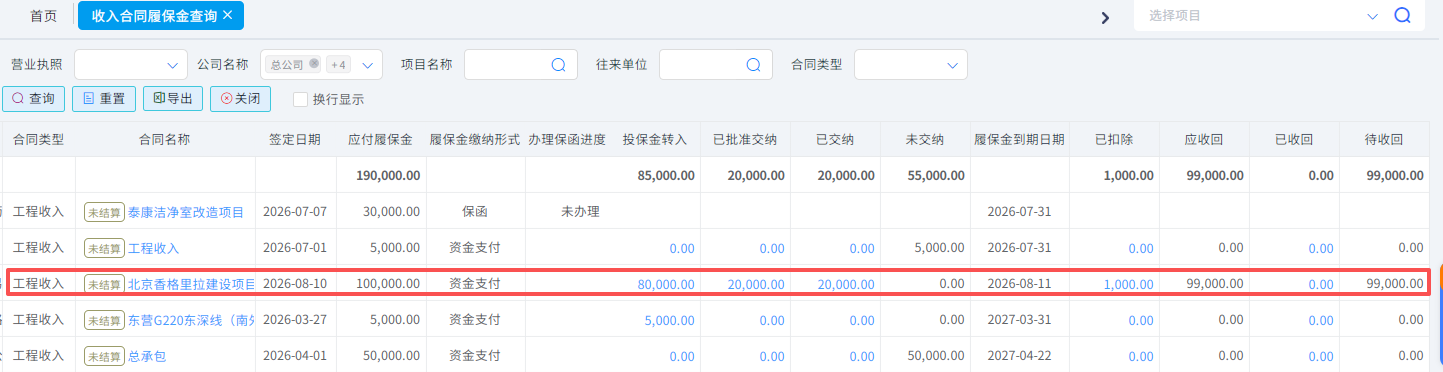Click the 未结算 tag in 总承包 row
Image resolution: width=1443 pixels, height=372 pixels.
tap(104, 356)
